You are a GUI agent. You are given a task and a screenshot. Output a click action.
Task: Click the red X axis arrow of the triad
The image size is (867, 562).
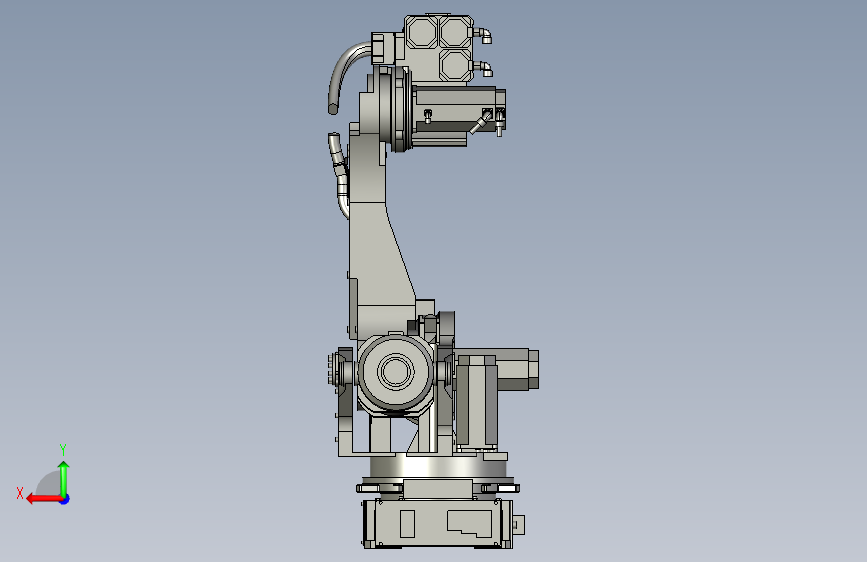pos(43,499)
